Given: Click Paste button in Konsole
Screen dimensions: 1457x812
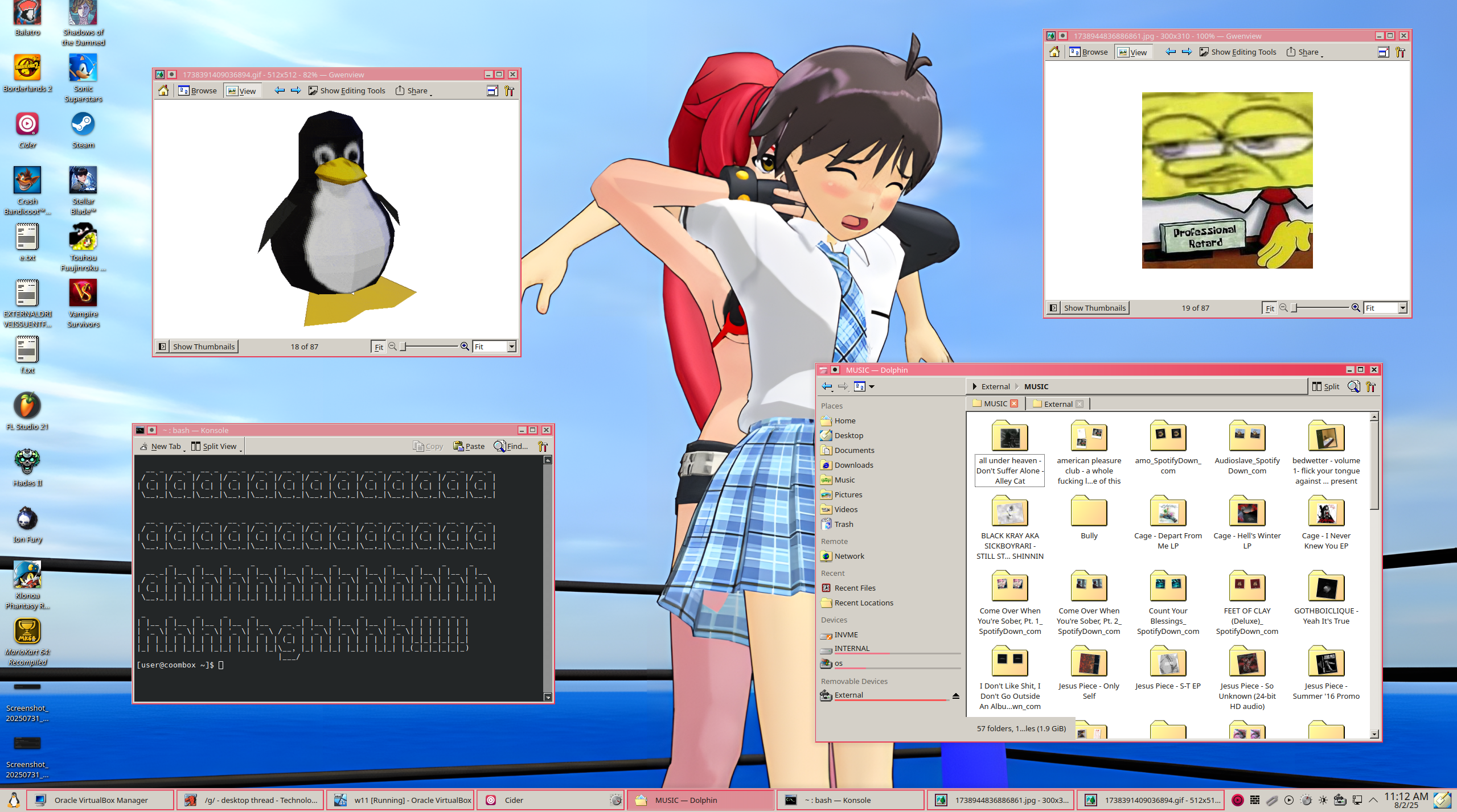Looking at the screenshot, I should coord(469,446).
